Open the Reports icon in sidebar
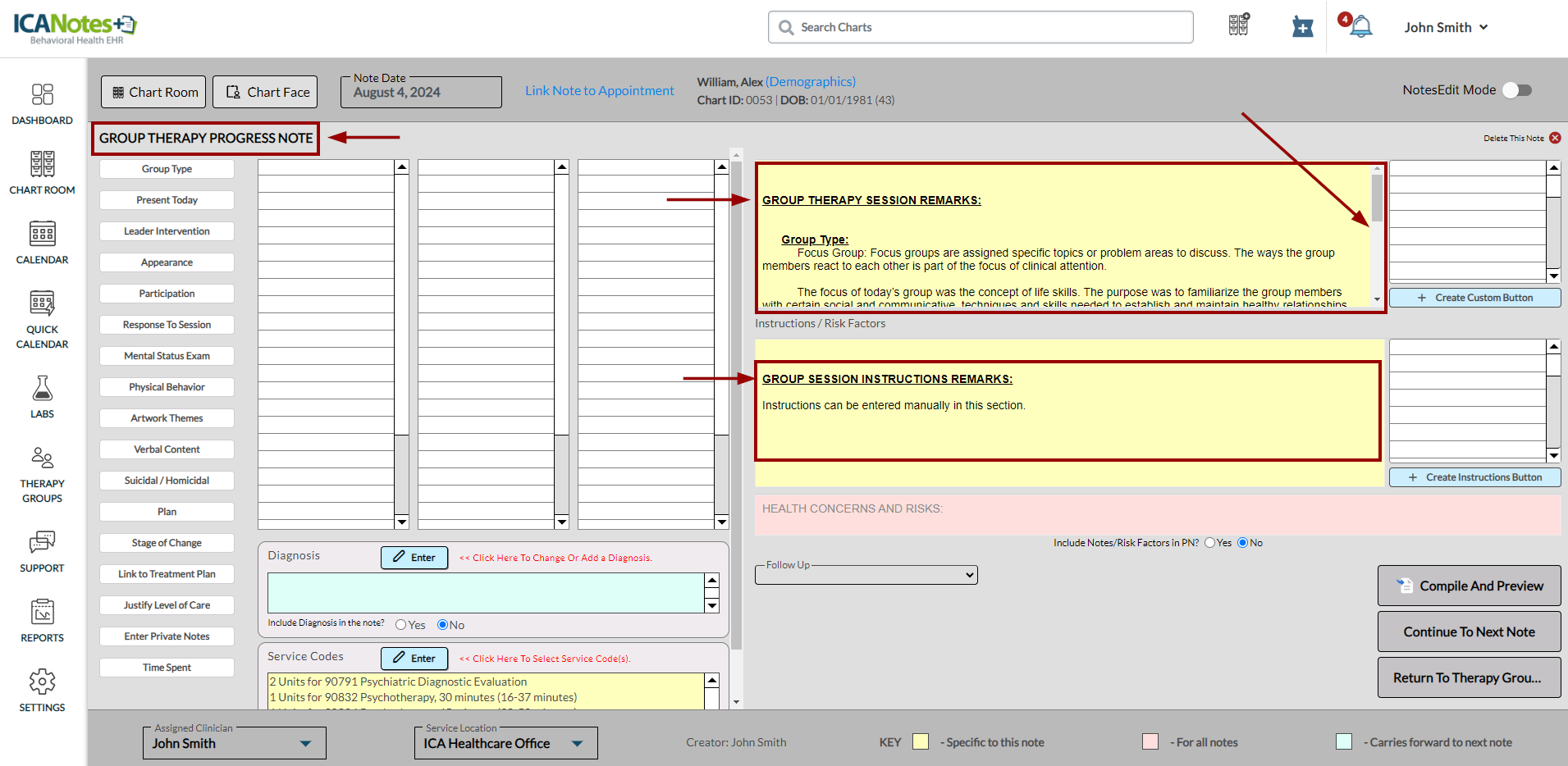The width and height of the screenshot is (1568, 766). (x=42, y=612)
